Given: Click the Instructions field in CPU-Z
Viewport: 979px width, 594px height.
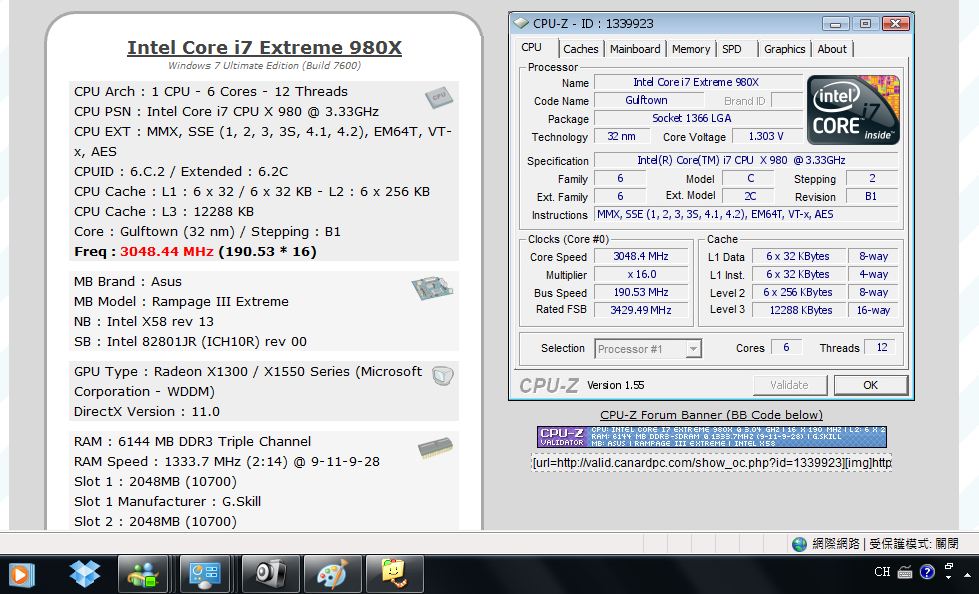Looking at the screenshot, I should (x=746, y=214).
